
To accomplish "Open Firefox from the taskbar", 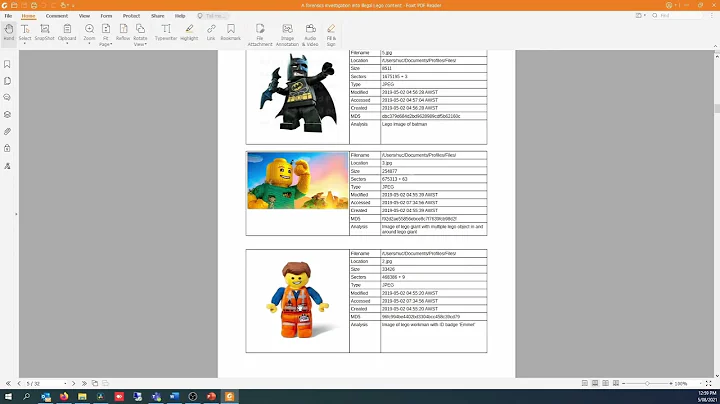I will (64, 396).
